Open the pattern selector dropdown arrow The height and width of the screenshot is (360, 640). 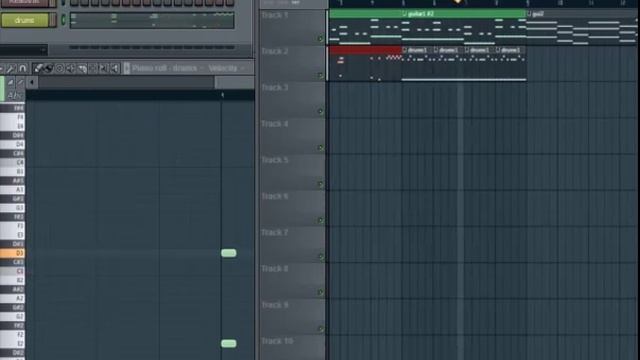43,50
